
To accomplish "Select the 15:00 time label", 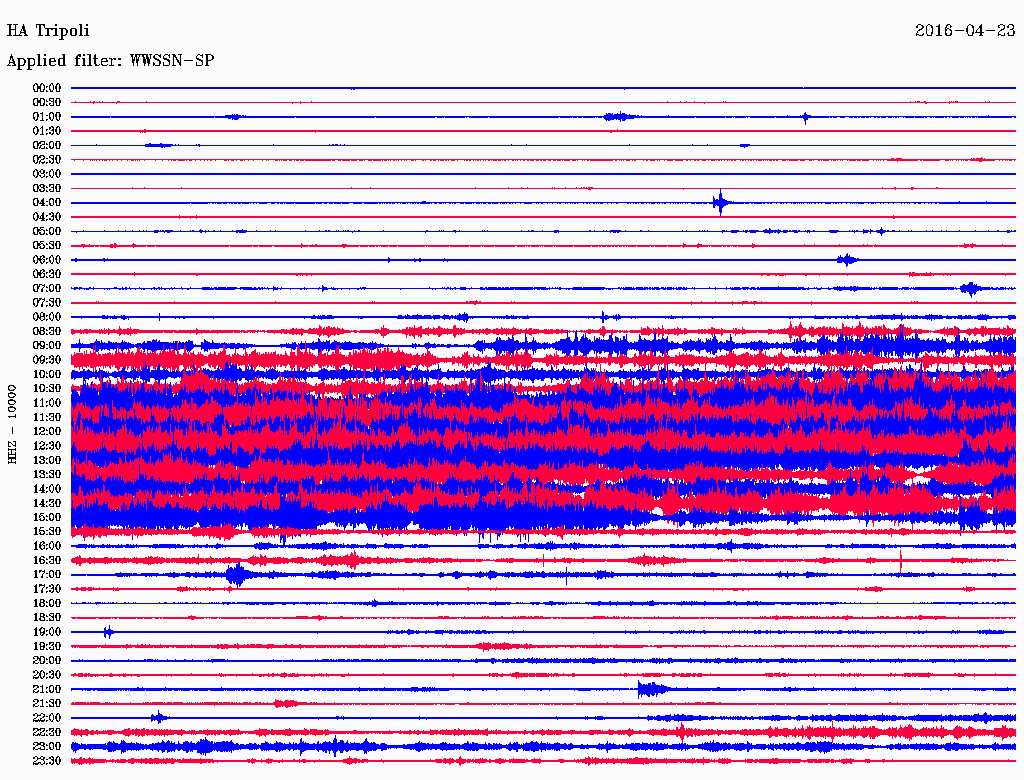I will click(x=47, y=517).
